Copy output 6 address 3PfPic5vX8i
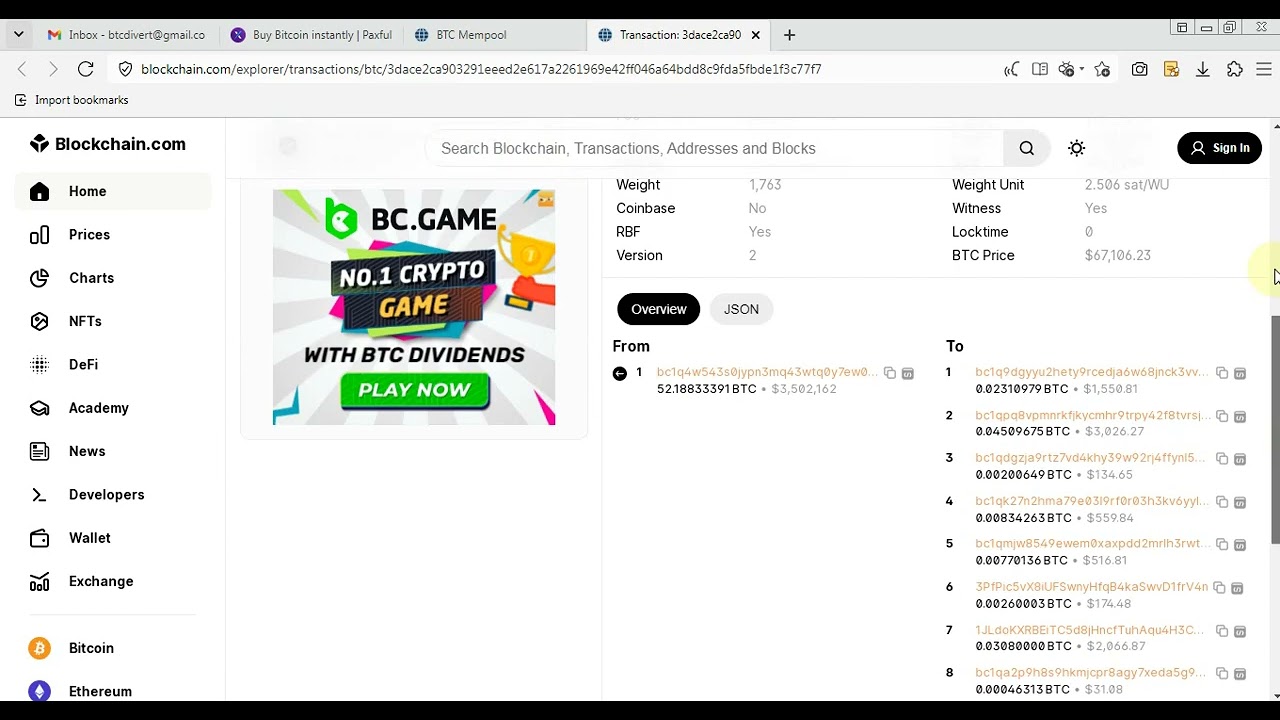Image resolution: width=1280 pixels, height=720 pixels. coord(1219,588)
